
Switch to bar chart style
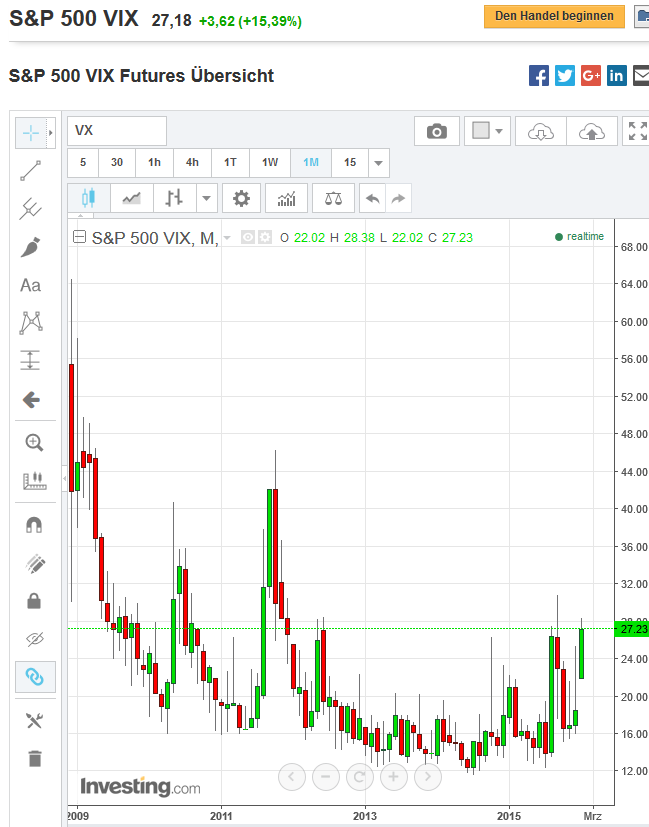coord(175,198)
